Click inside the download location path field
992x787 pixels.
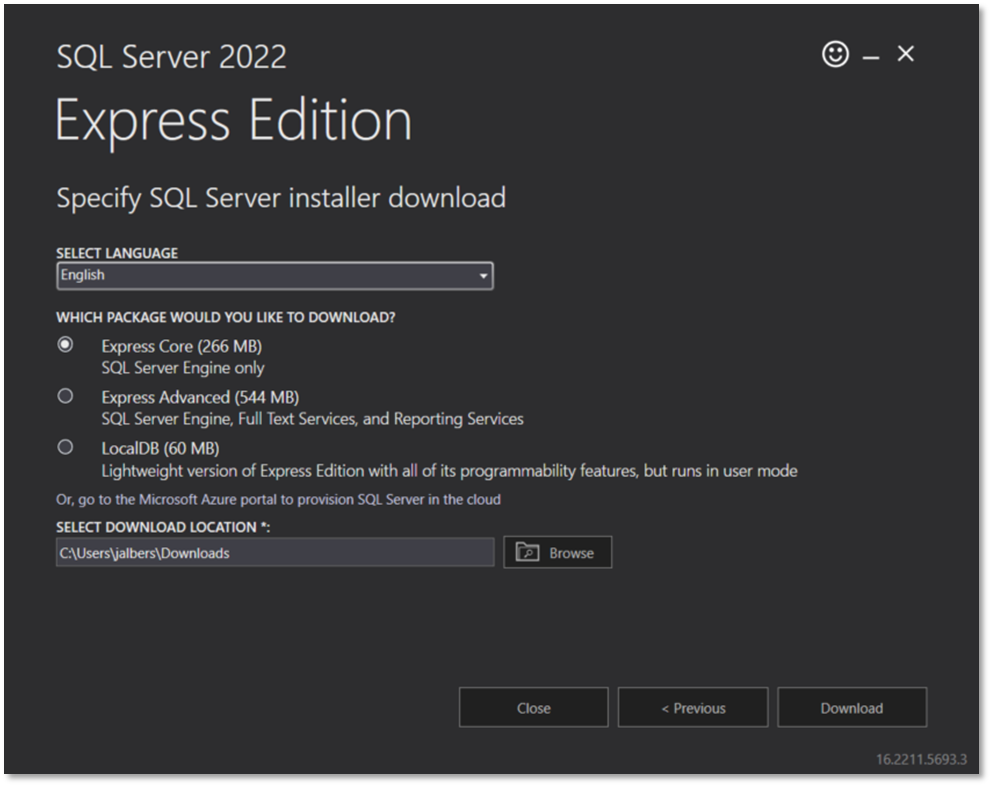pos(275,551)
